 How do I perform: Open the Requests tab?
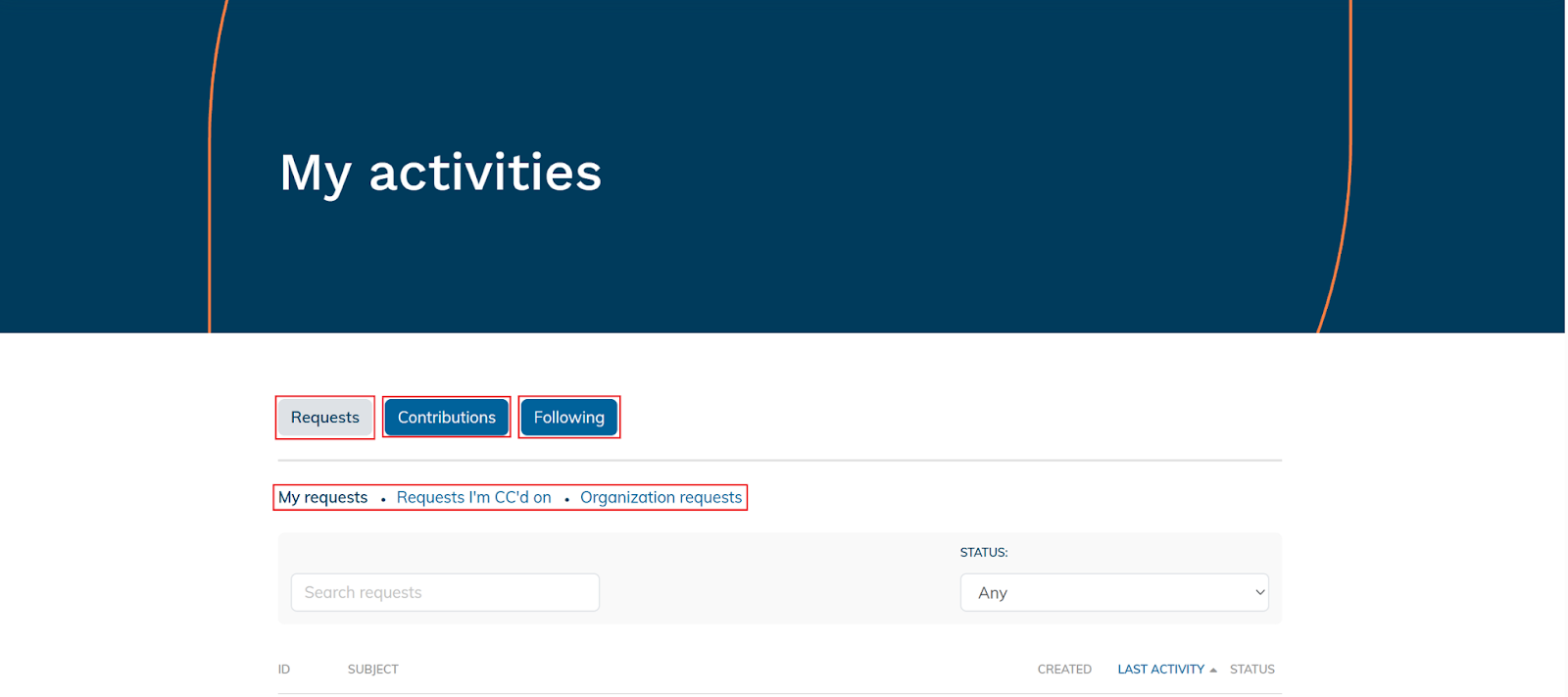point(324,418)
